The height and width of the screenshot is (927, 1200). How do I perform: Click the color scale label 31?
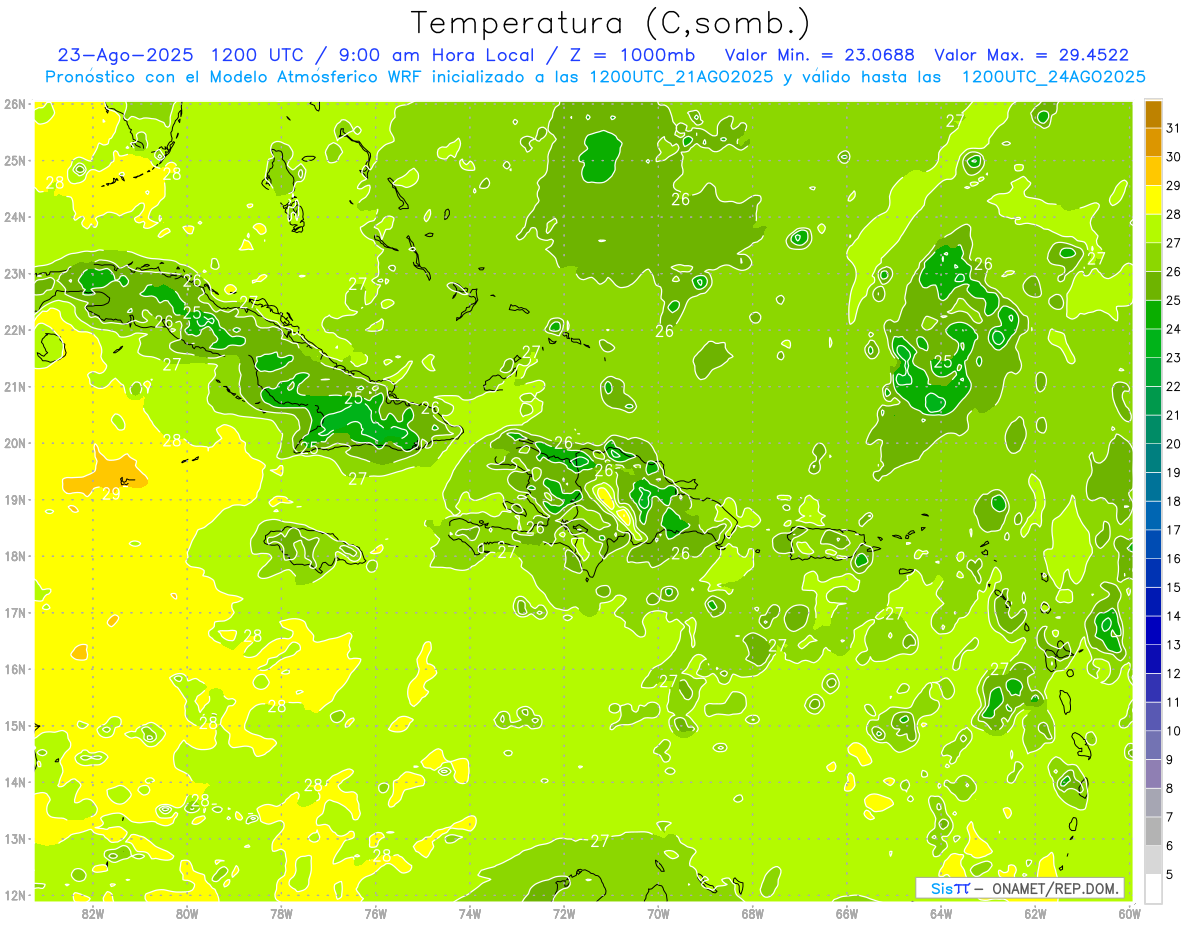coord(1173,128)
